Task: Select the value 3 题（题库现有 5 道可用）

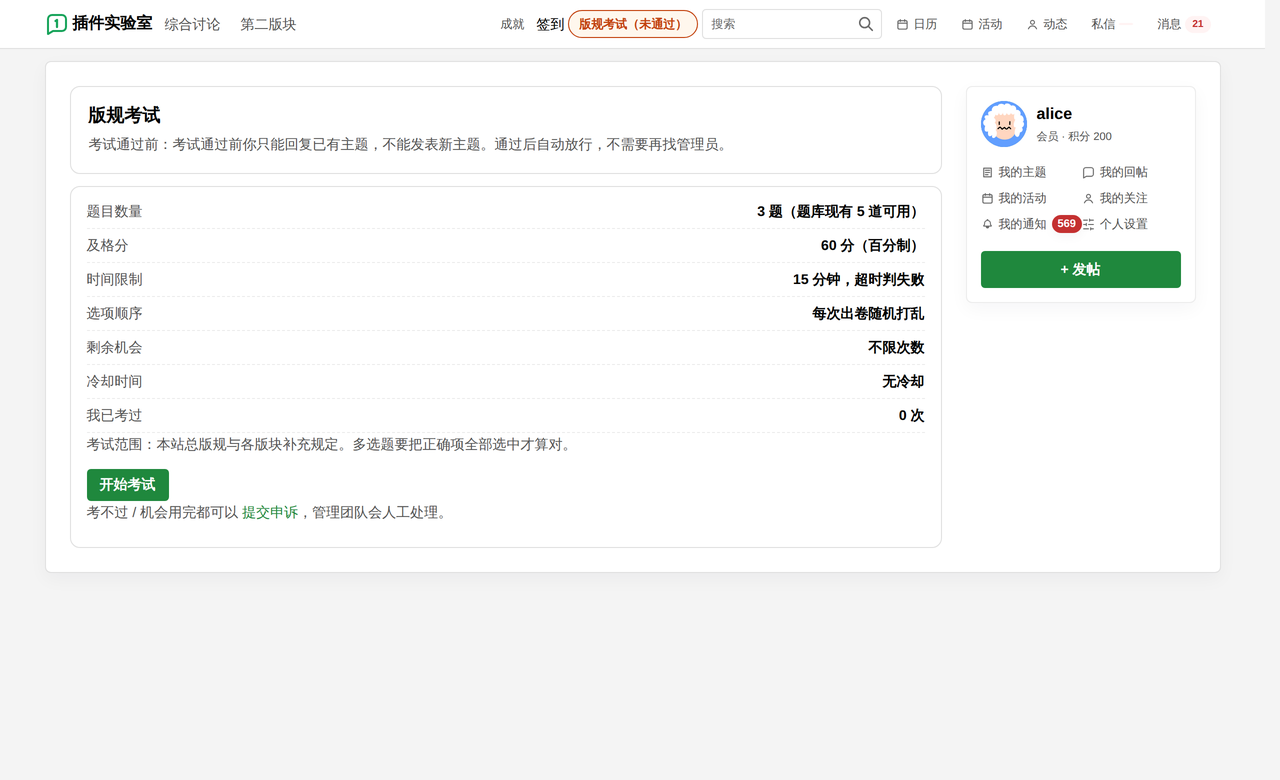Action: tap(840, 212)
